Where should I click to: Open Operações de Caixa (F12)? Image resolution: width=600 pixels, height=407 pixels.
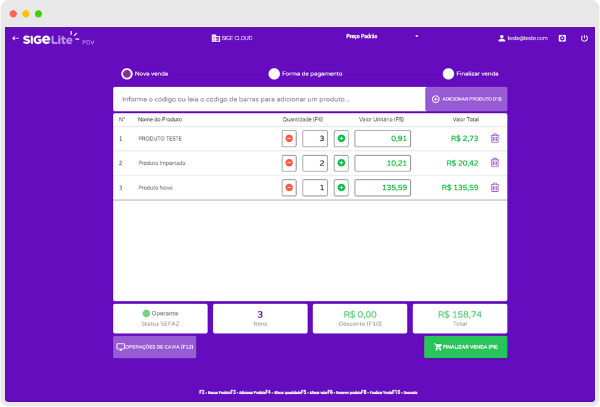pyautogui.click(x=155, y=347)
